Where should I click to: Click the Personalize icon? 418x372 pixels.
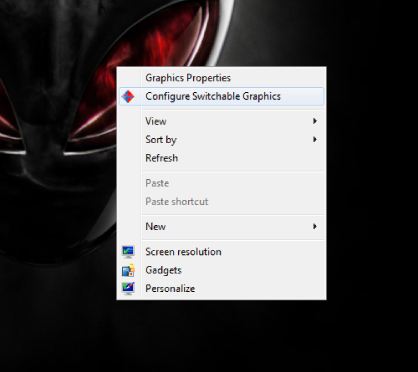128,288
